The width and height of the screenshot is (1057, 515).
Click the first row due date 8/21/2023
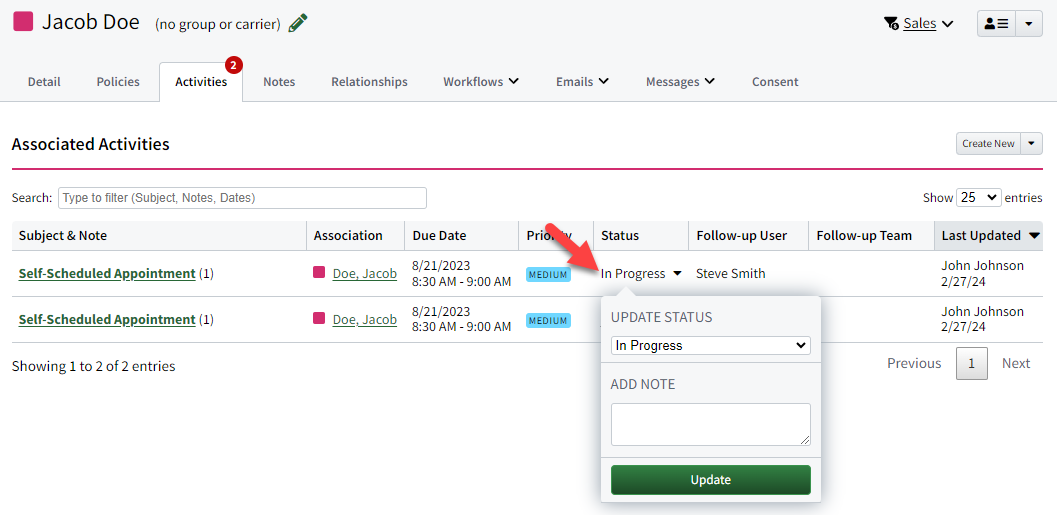(440, 266)
